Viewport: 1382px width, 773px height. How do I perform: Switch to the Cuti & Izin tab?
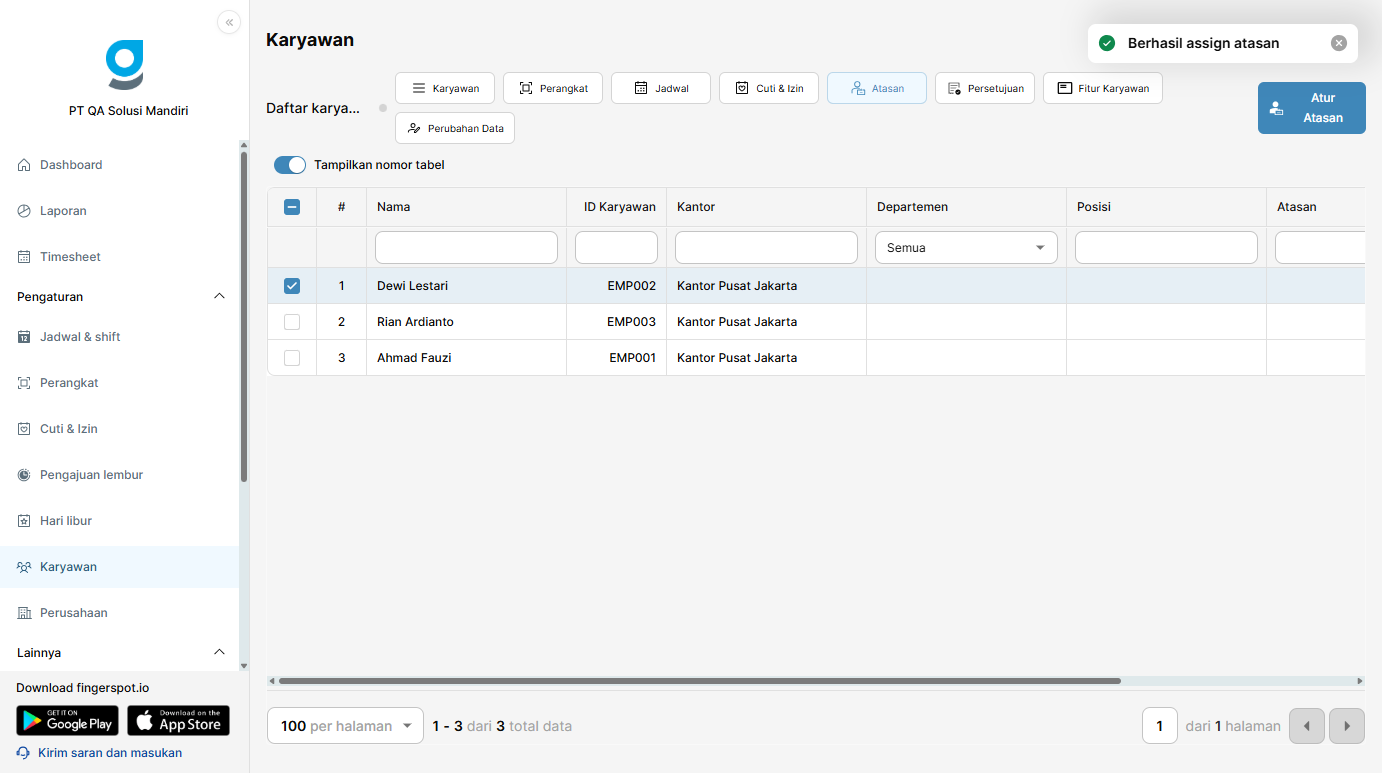[x=769, y=88]
